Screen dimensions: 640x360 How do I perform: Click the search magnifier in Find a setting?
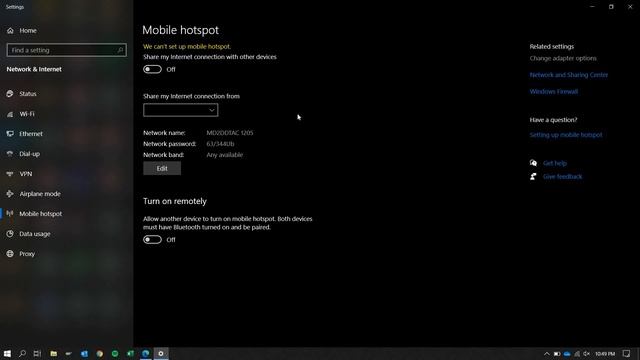[x=120, y=50]
